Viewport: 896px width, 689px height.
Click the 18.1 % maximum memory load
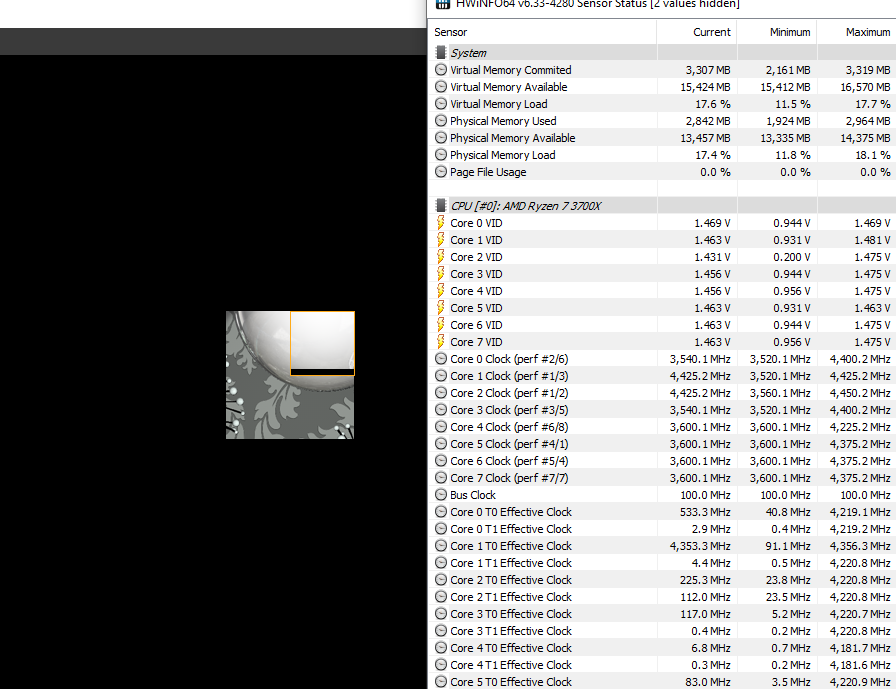pyautogui.click(x=873, y=155)
